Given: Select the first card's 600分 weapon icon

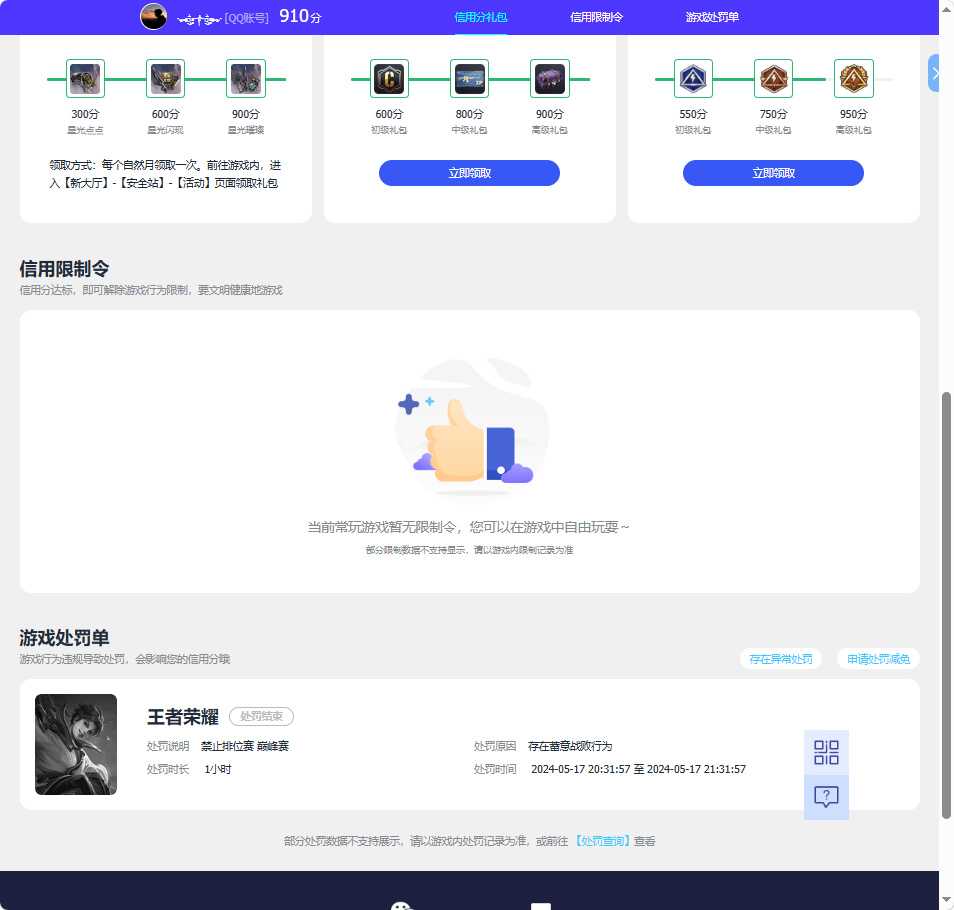Looking at the screenshot, I should click(x=165, y=78).
